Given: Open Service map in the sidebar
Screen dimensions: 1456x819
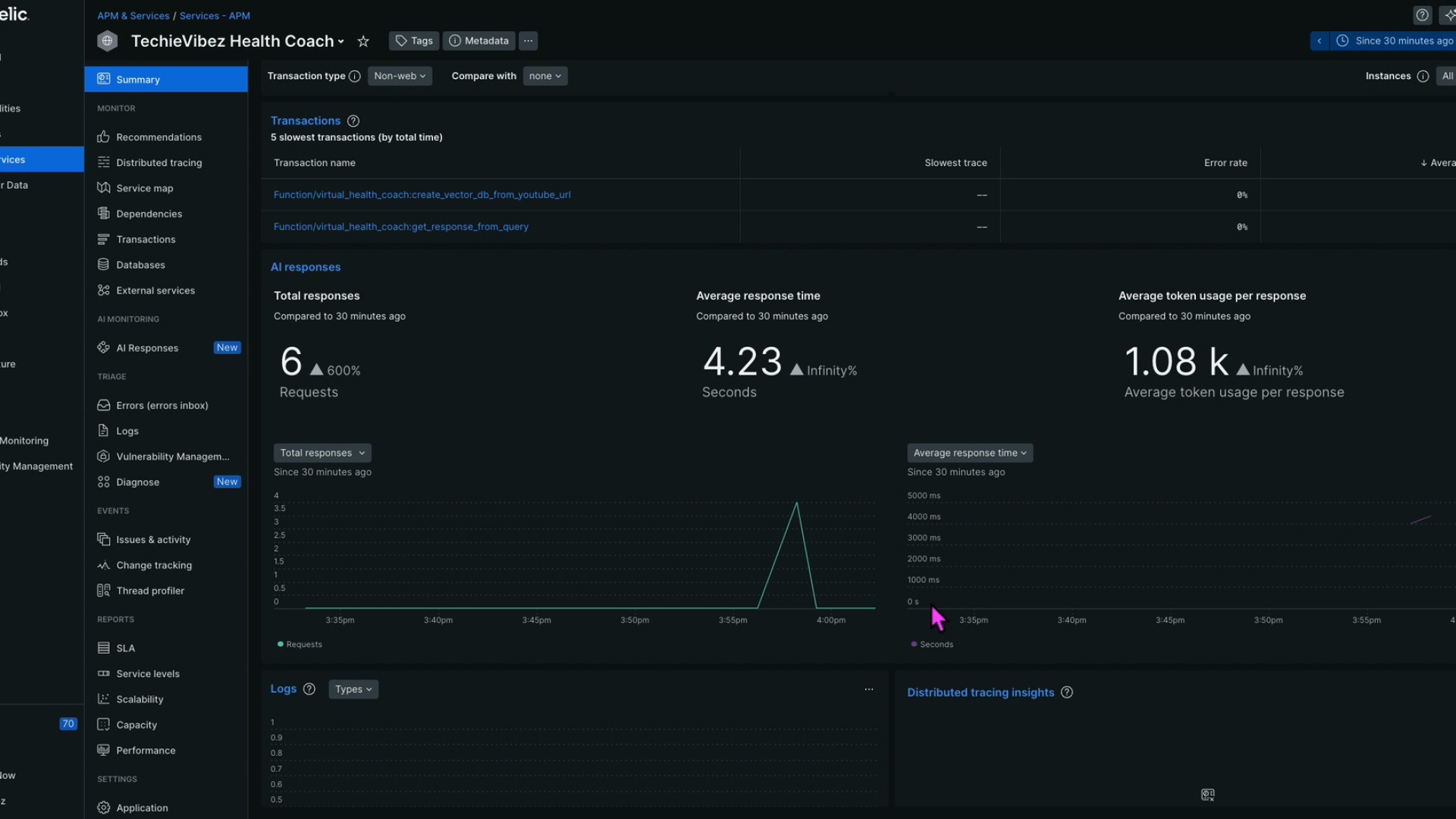Looking at the screenshot, I should tap(144, 188).
